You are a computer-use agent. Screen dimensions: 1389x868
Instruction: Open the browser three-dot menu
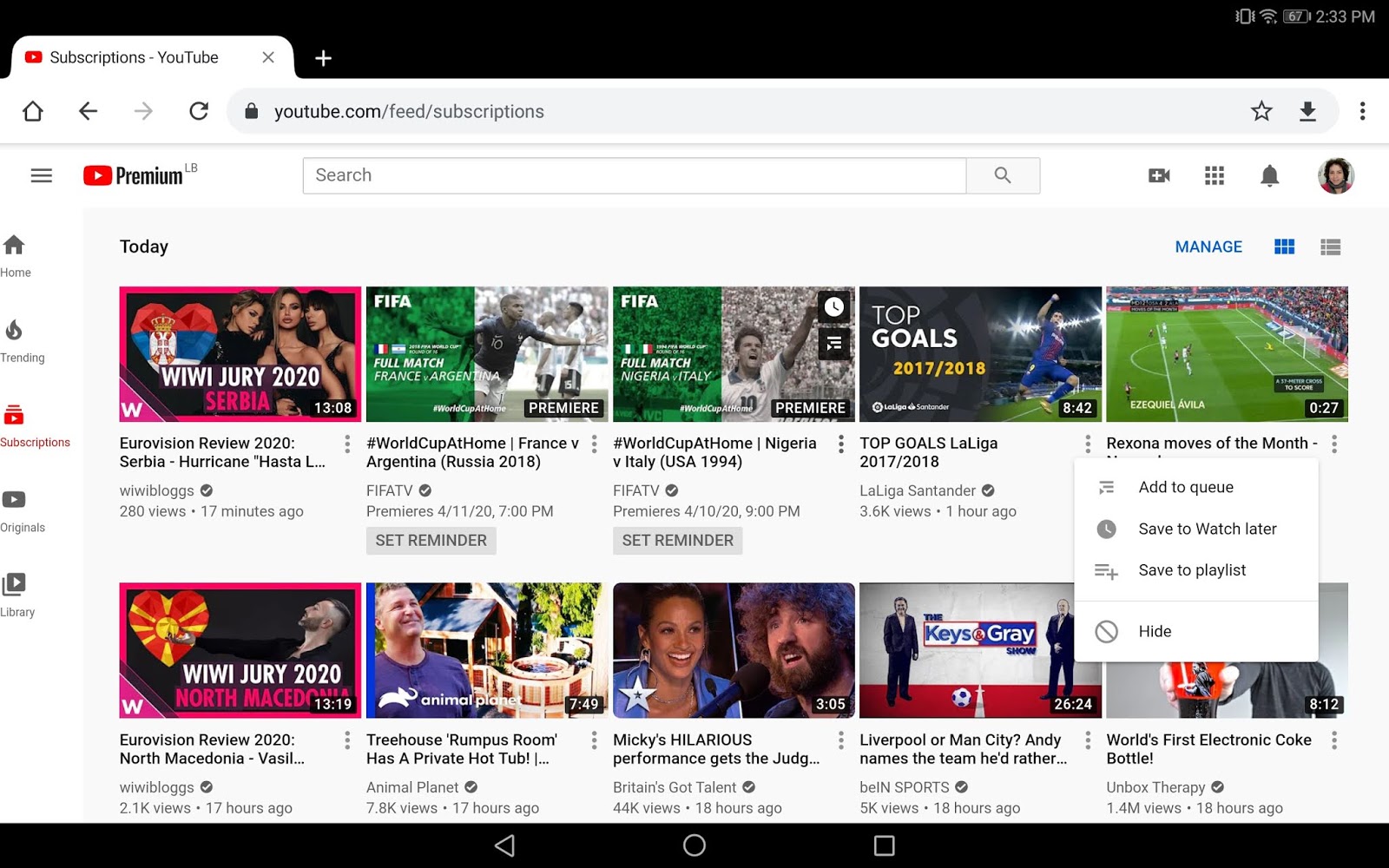[1362, 111]
